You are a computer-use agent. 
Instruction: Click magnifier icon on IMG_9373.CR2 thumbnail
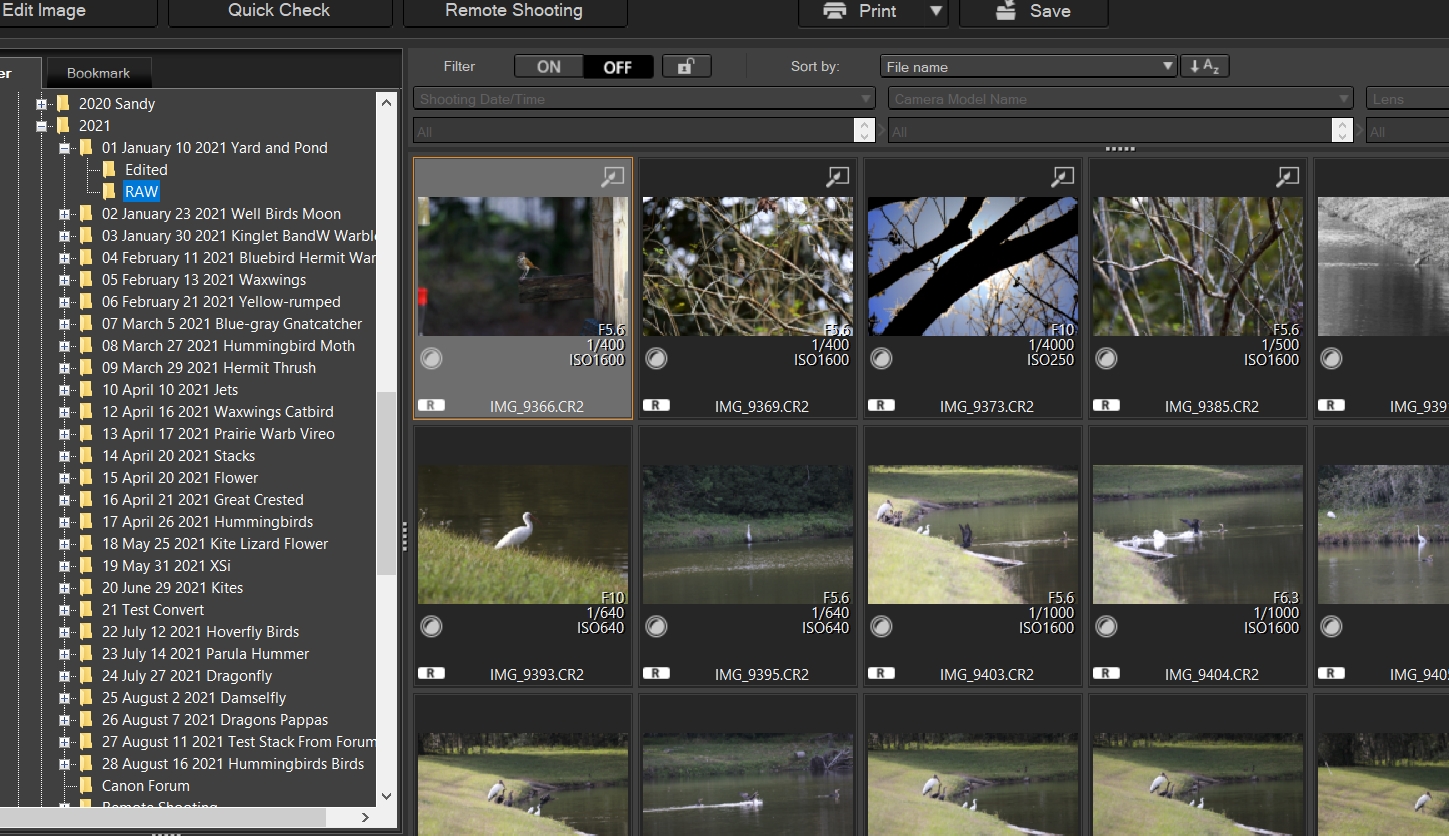(x=1062, y=177)
